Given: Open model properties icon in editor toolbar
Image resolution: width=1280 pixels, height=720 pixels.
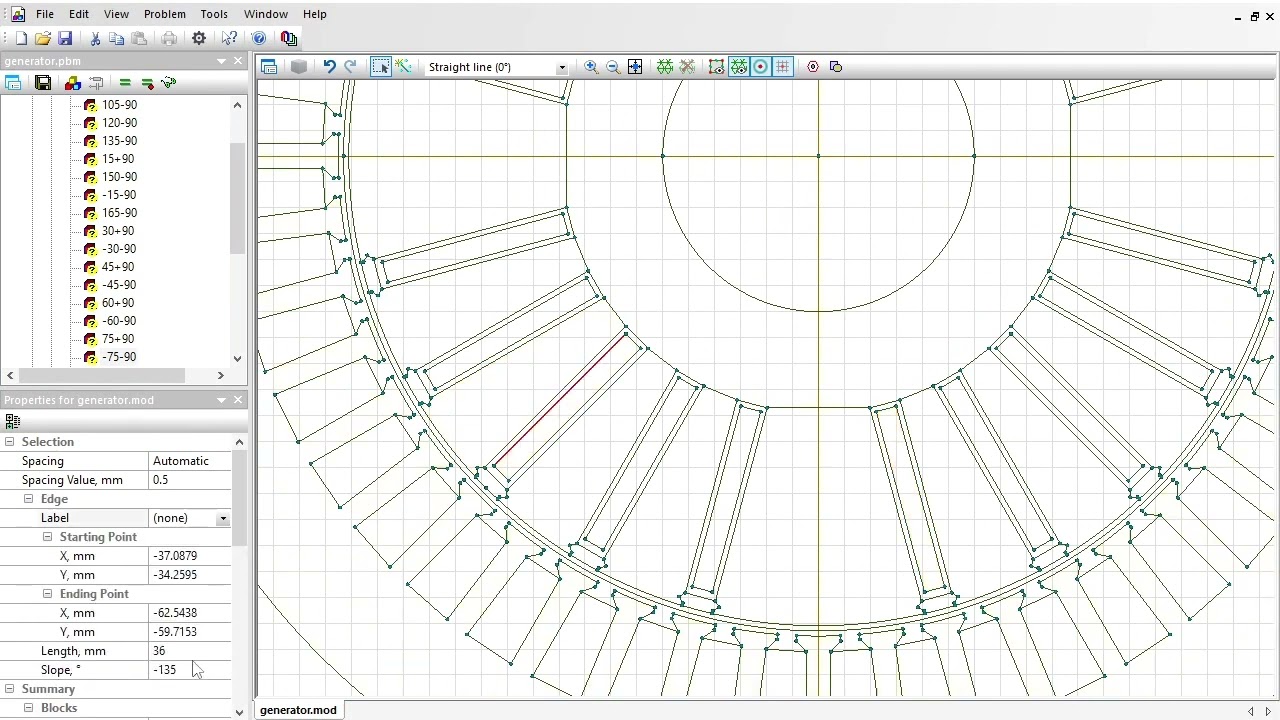Looking at the screenshot, I should [269, 67].
